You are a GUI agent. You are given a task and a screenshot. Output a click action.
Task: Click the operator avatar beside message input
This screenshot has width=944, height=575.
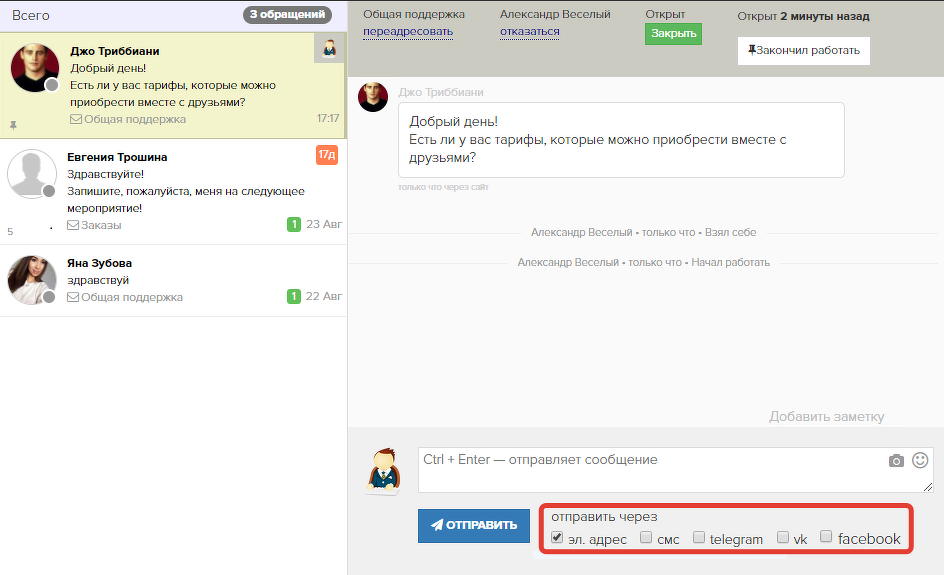point(383,471)
